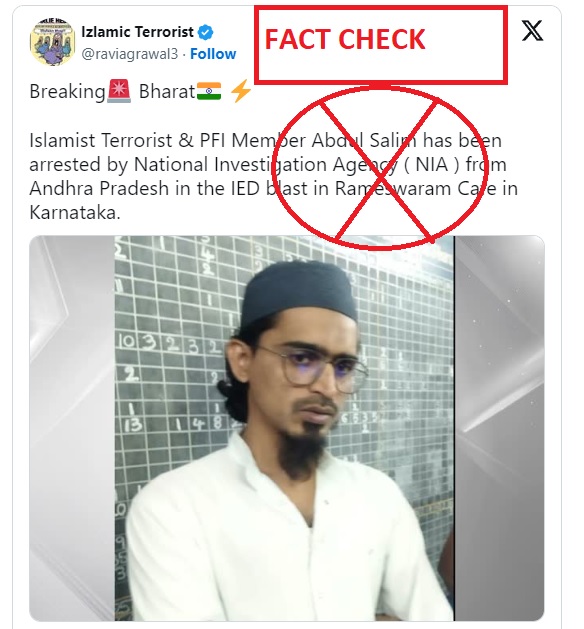Open the Izlamic Terrorist display name

[137, 32]
